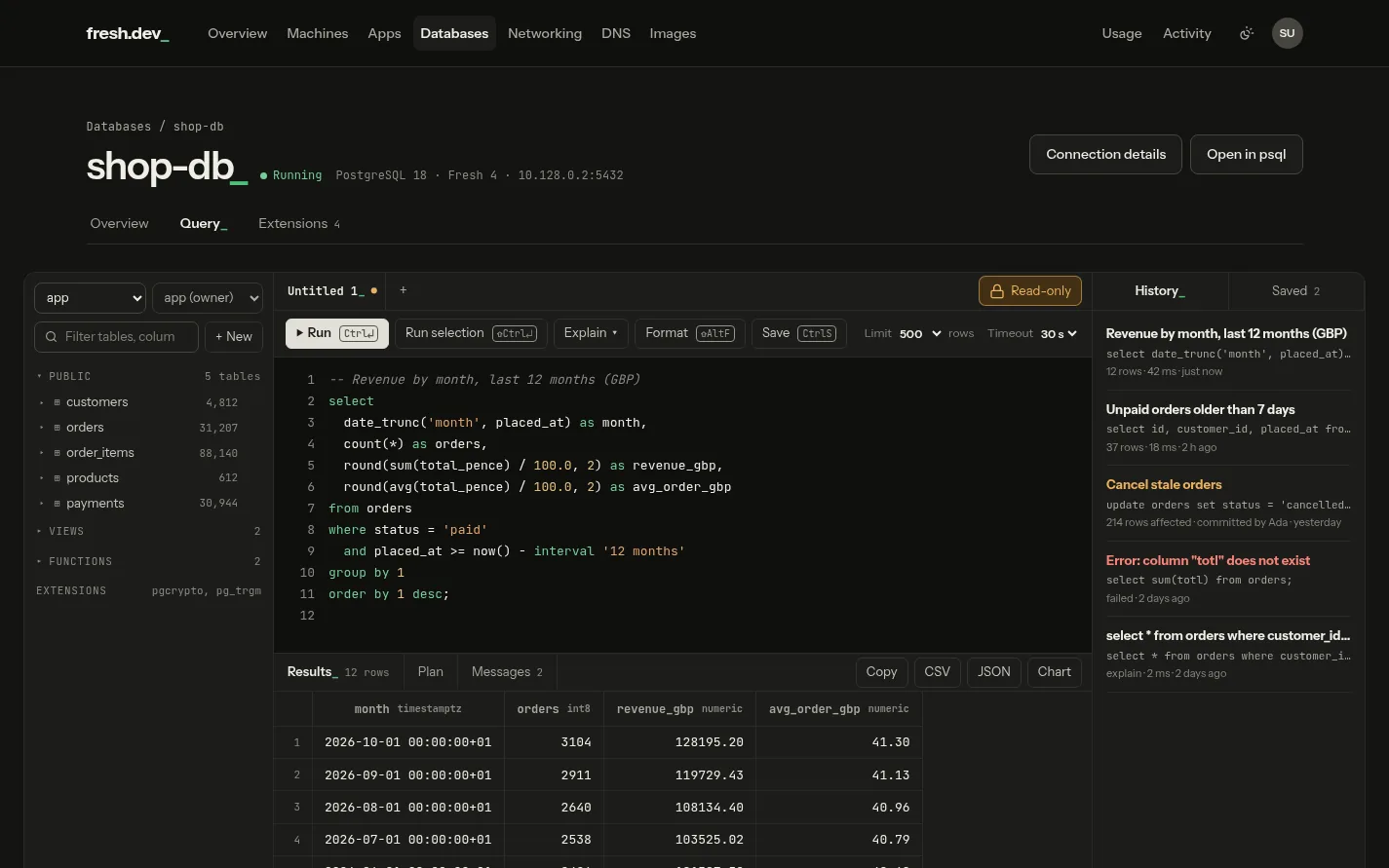Expand the VIEWS section

(150, 531)
